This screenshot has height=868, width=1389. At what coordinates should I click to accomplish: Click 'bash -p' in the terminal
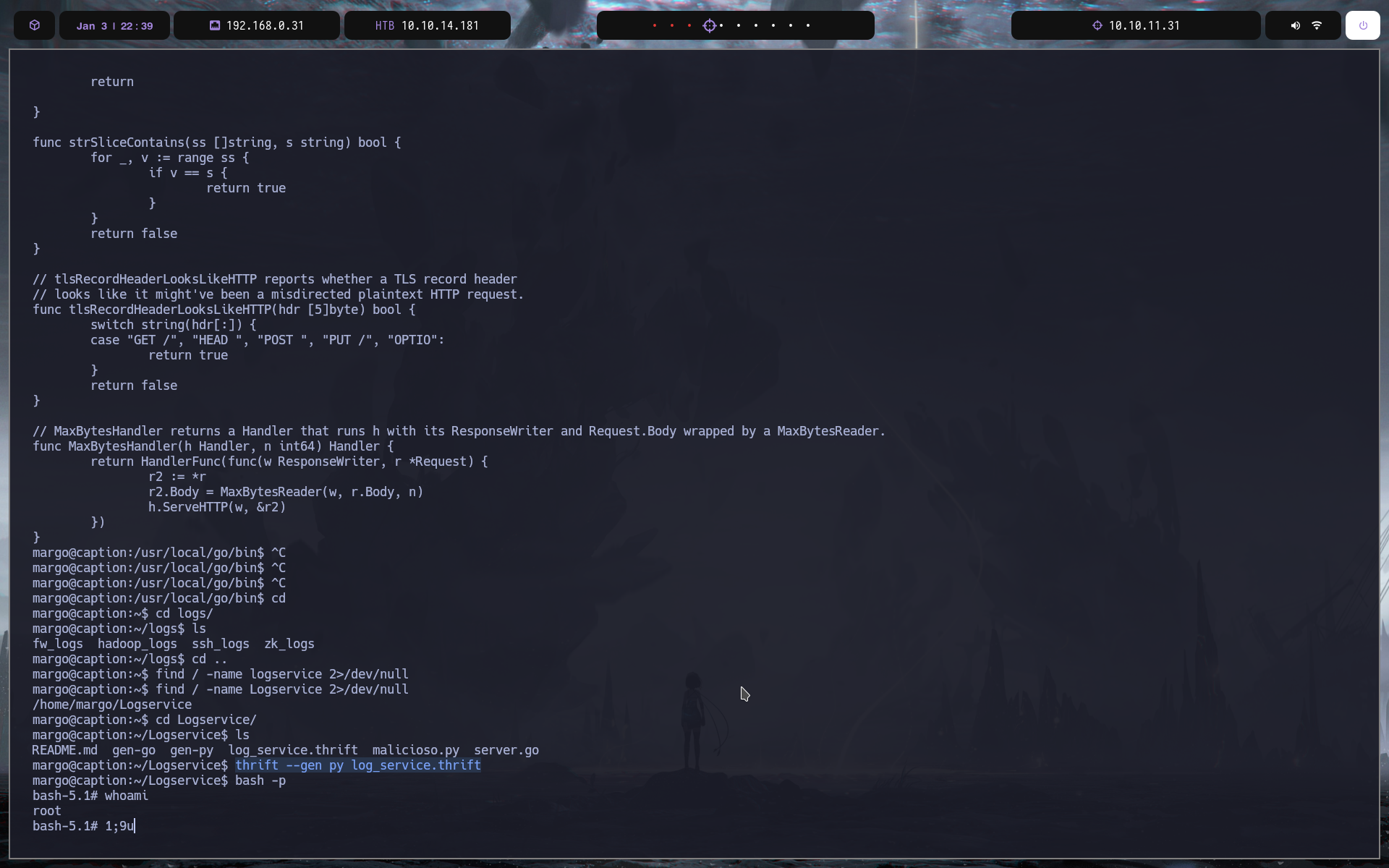pos(260,780)
